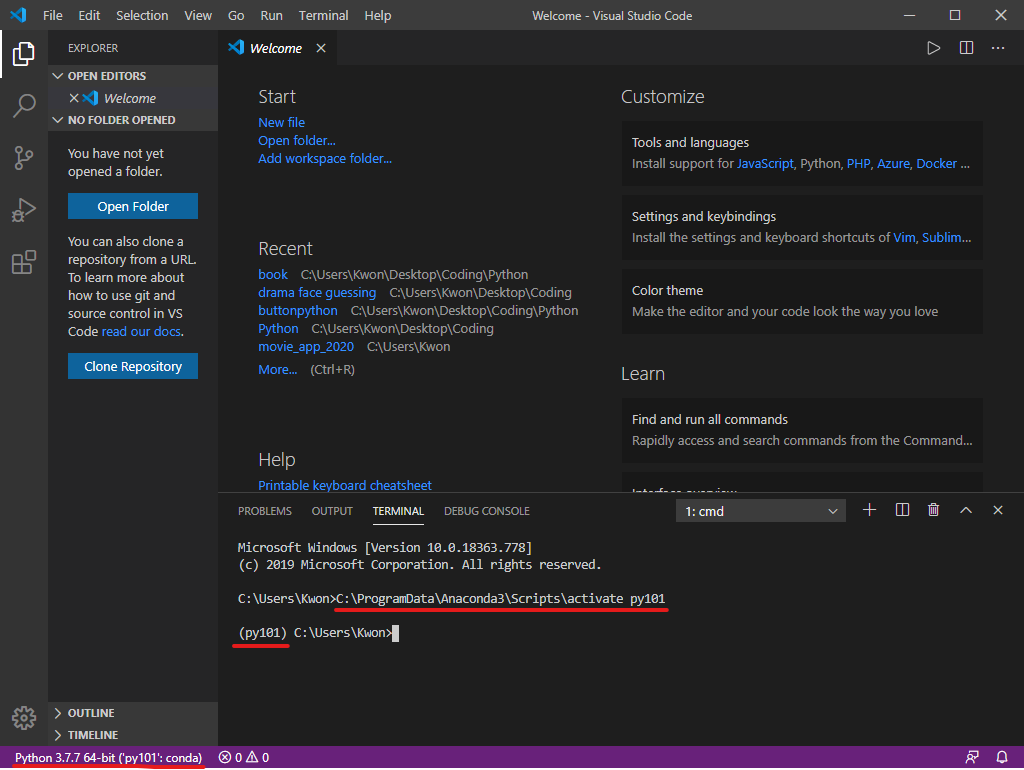Open Printable keyboard cheatsheet link
The height and width of the screenshot is (770, 1024).
pos(345,485)
